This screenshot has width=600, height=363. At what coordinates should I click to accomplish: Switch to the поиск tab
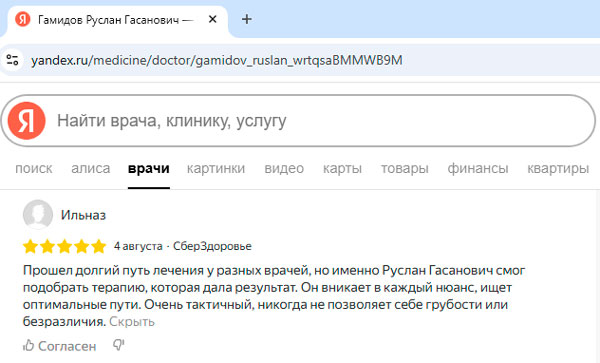[x=34, y=168]
